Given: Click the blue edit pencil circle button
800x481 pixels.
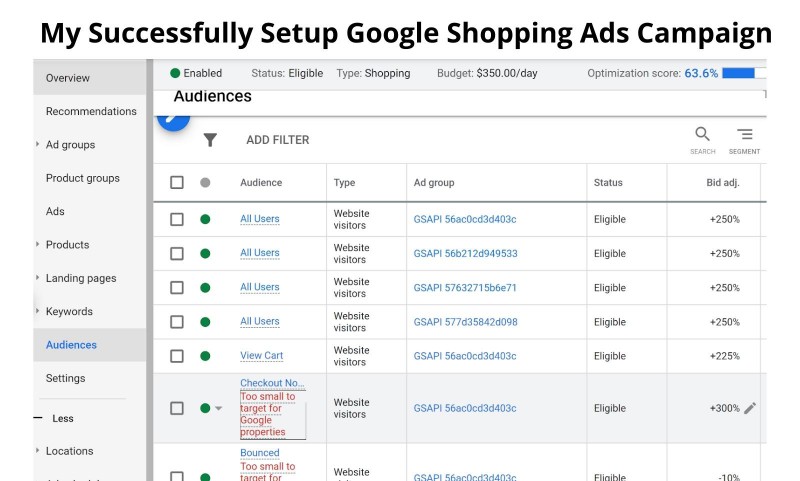Looking at the screenshot, I should pos(173,120).
